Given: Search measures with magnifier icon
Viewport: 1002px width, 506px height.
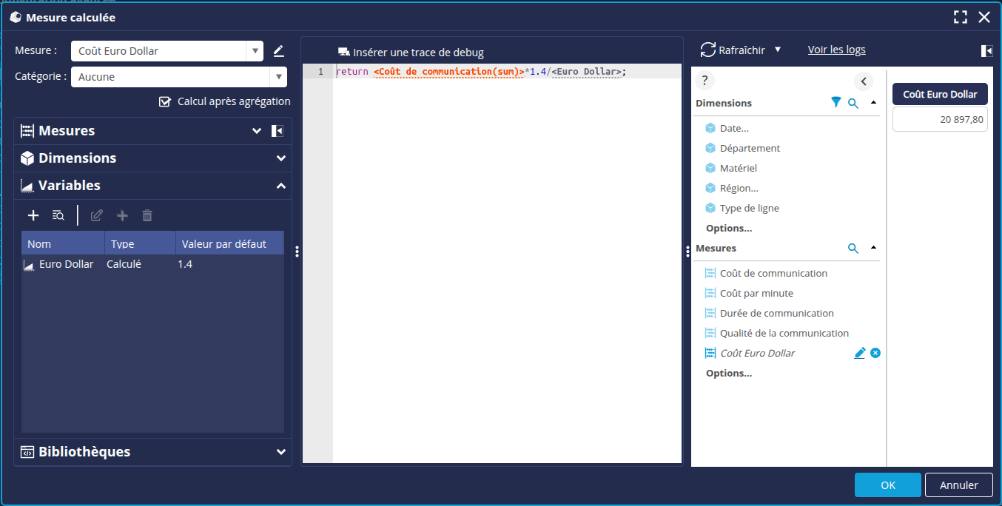Looking at the screenshot, I should (853, 248).
